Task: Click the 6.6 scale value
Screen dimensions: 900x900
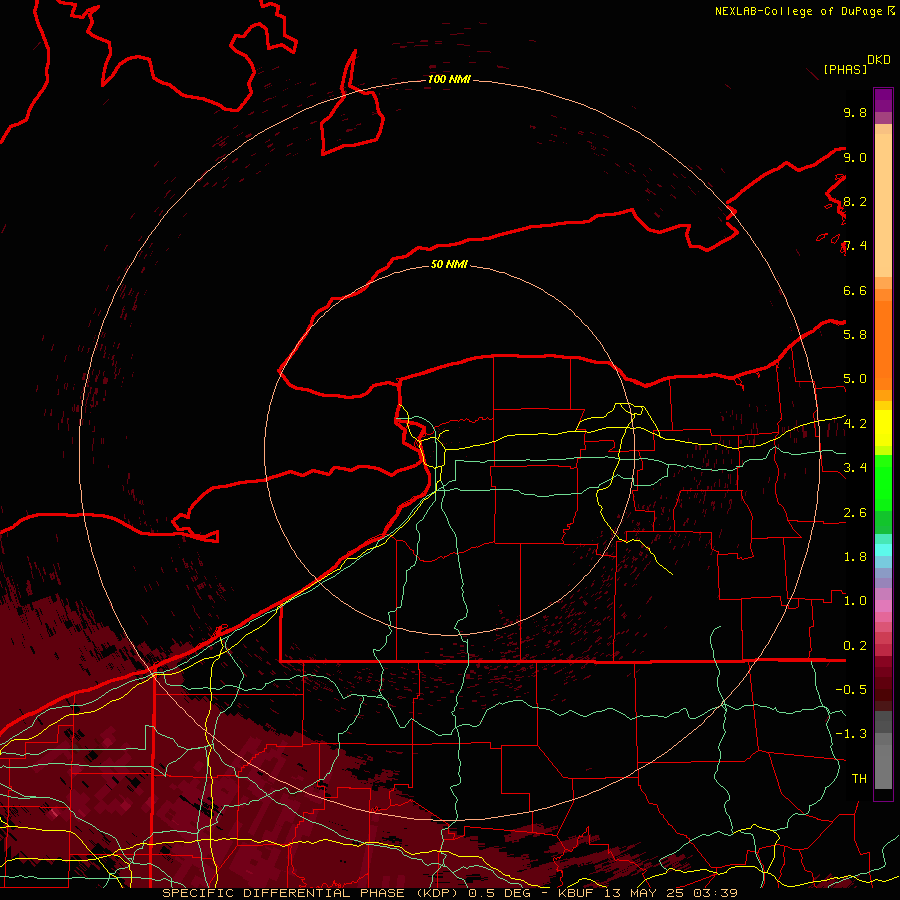Action: tap(855, 291)
